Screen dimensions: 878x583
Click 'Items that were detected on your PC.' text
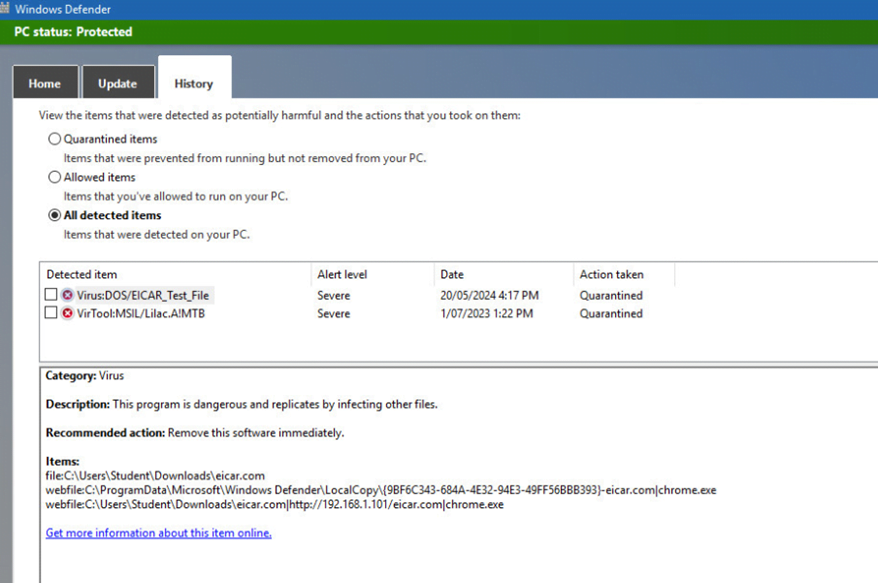[x=157, y=235]
